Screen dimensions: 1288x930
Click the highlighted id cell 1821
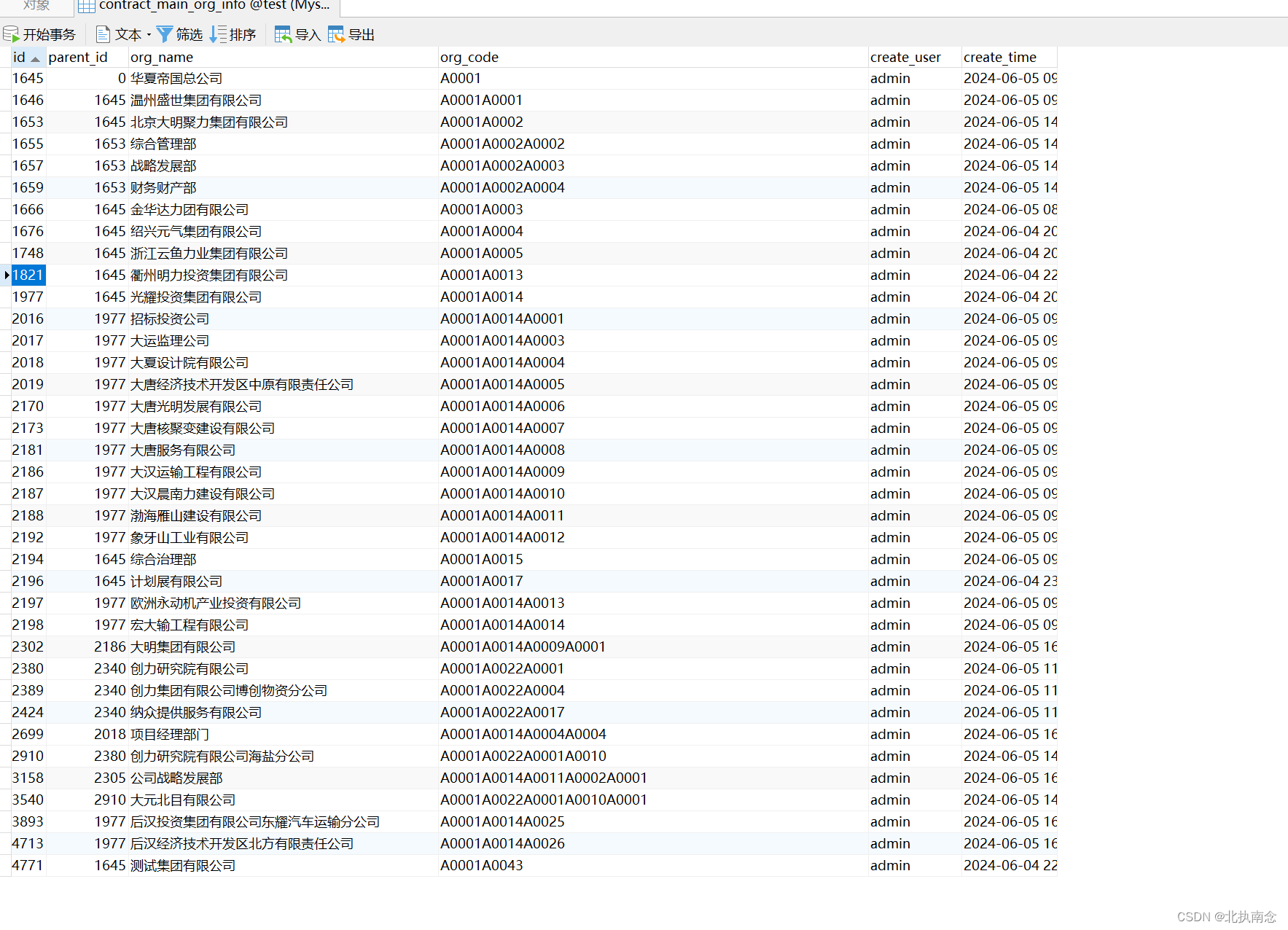[x=28, y=276]
